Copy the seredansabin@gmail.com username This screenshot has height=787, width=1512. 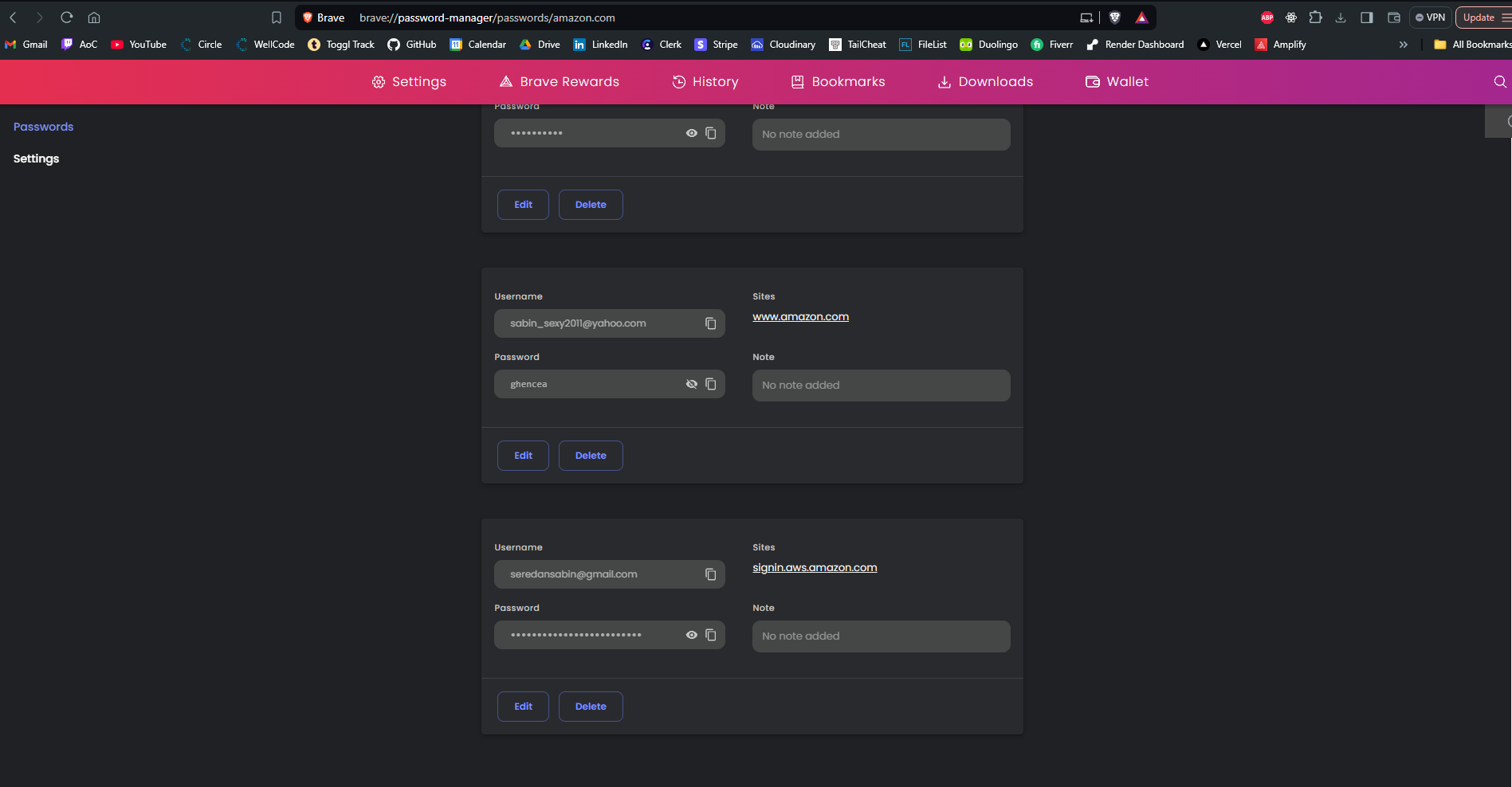710,574
